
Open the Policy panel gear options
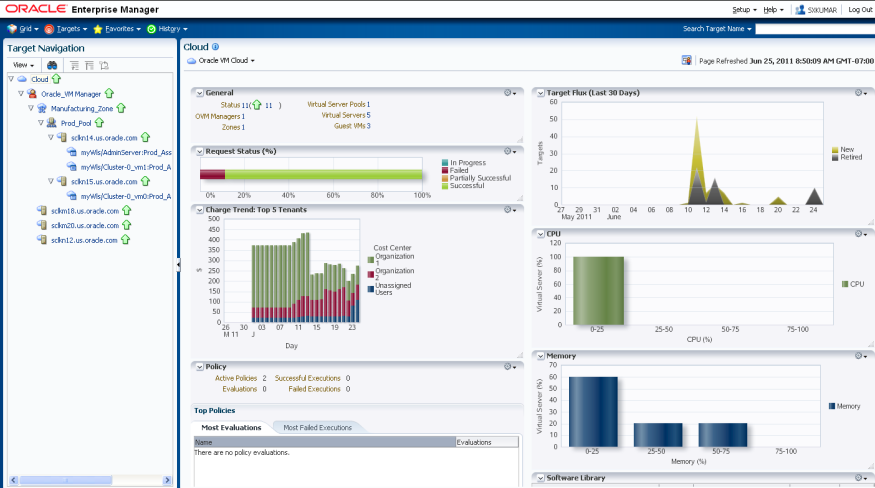pyautogui.click(x=509, y=367)
